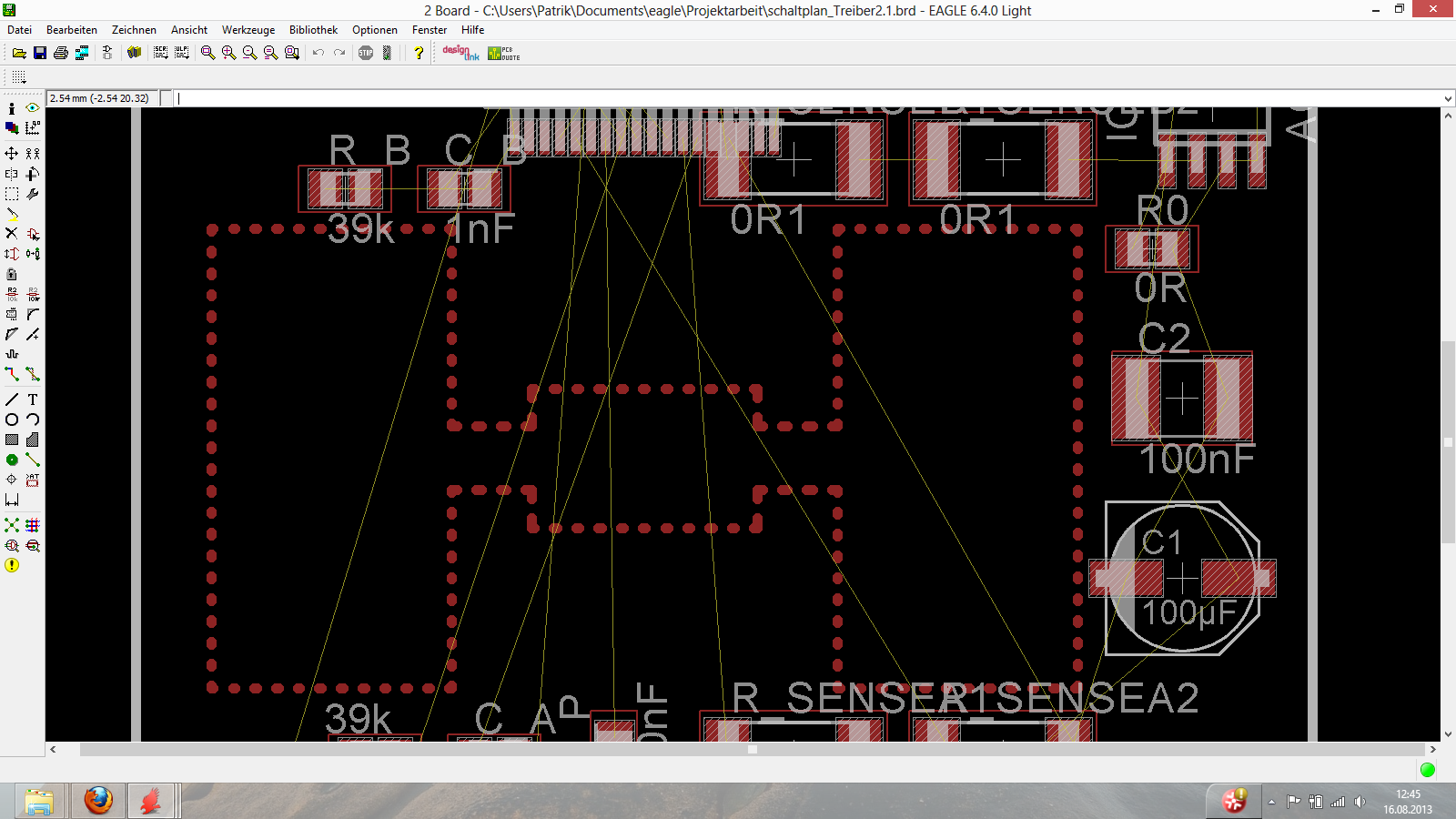Select the Name tool

12,294
